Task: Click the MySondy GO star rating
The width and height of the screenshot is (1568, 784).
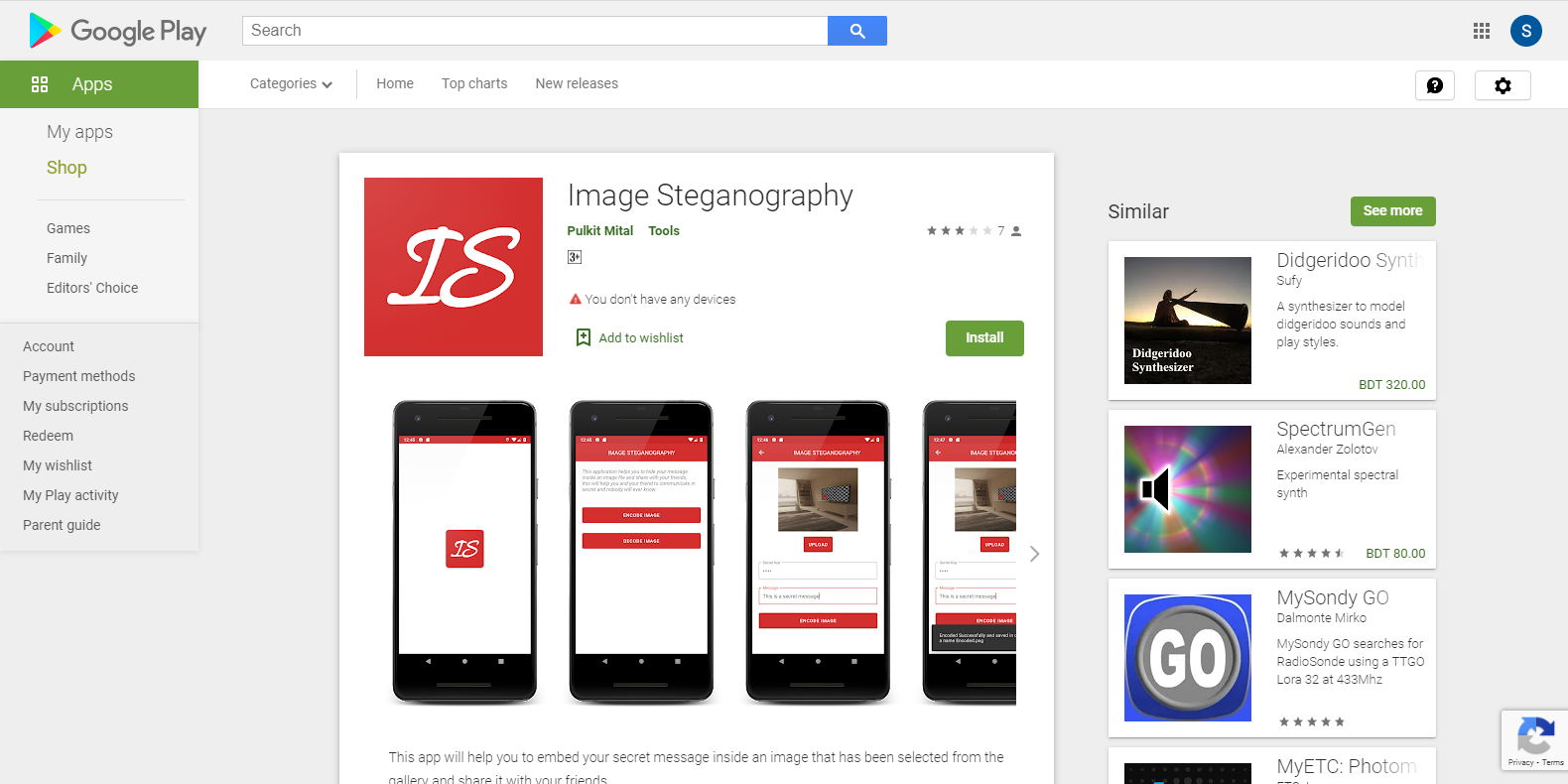Action: [x=1311, y=722]
